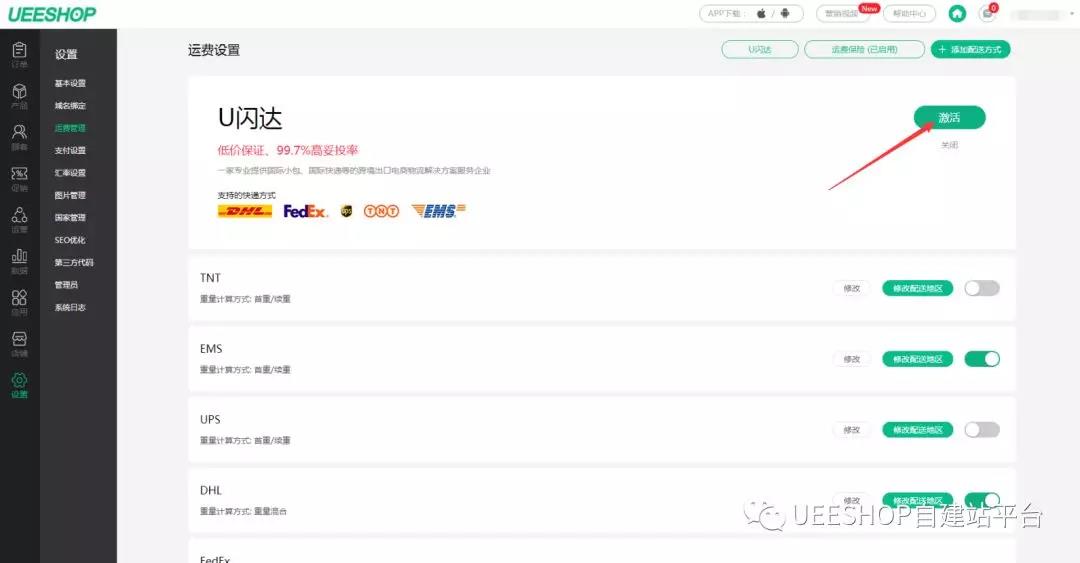1080x563 pixels.
Task: Open the 数据 bar-chart icon
Action: [19, 256]
